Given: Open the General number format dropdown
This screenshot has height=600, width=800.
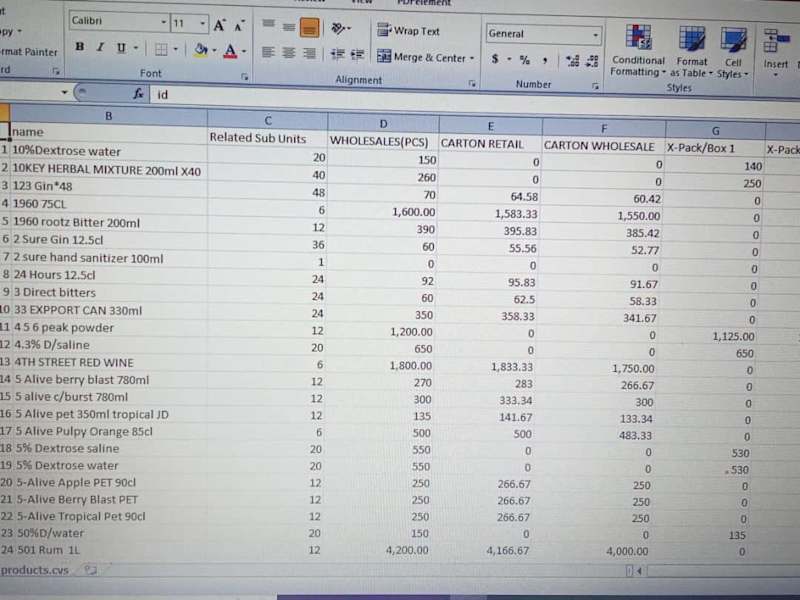Looking at the screenshot, I should 595,35.
